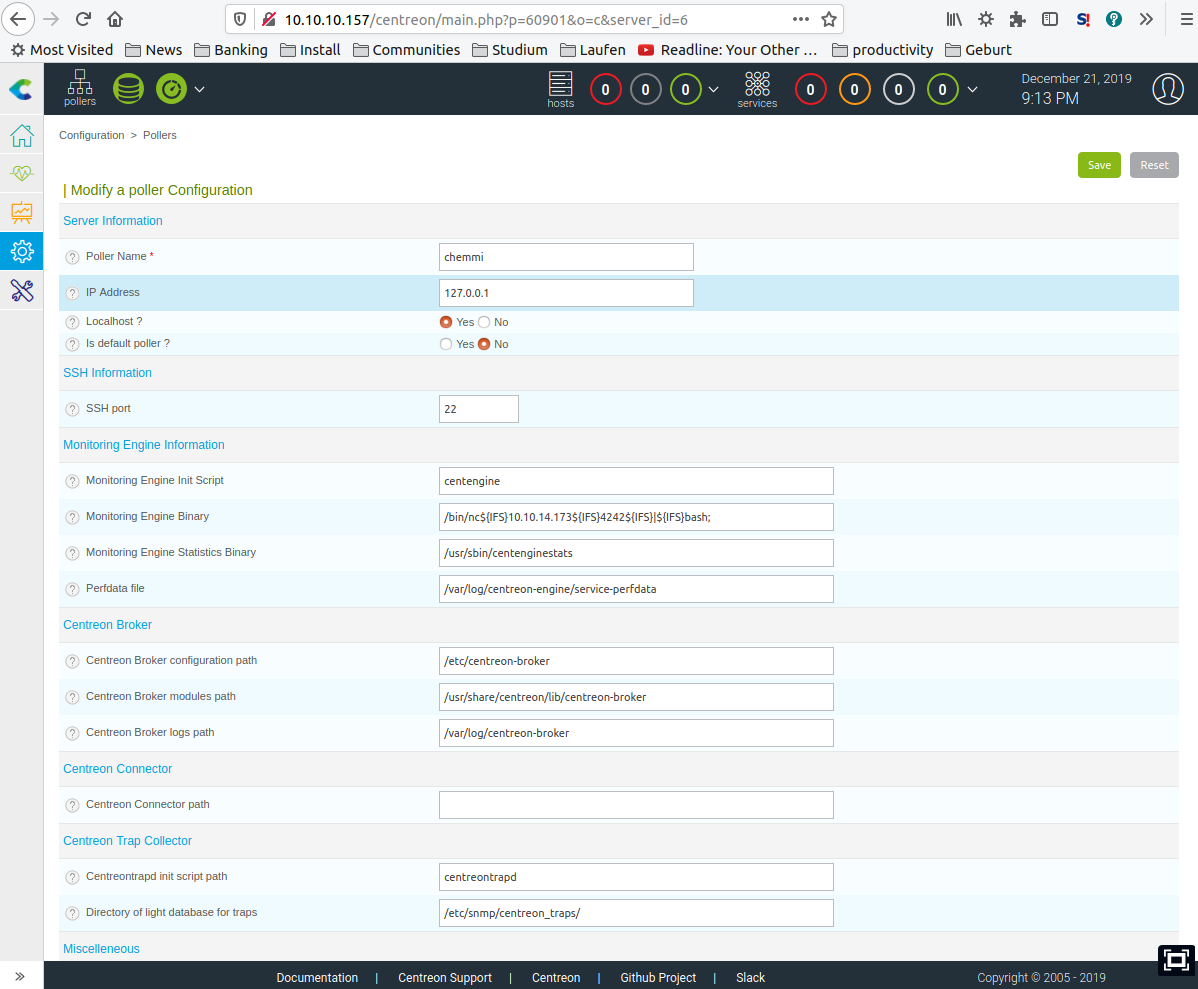Click the green database status icon
Viewport: 1198px width, 989px height.
[128, 89]
